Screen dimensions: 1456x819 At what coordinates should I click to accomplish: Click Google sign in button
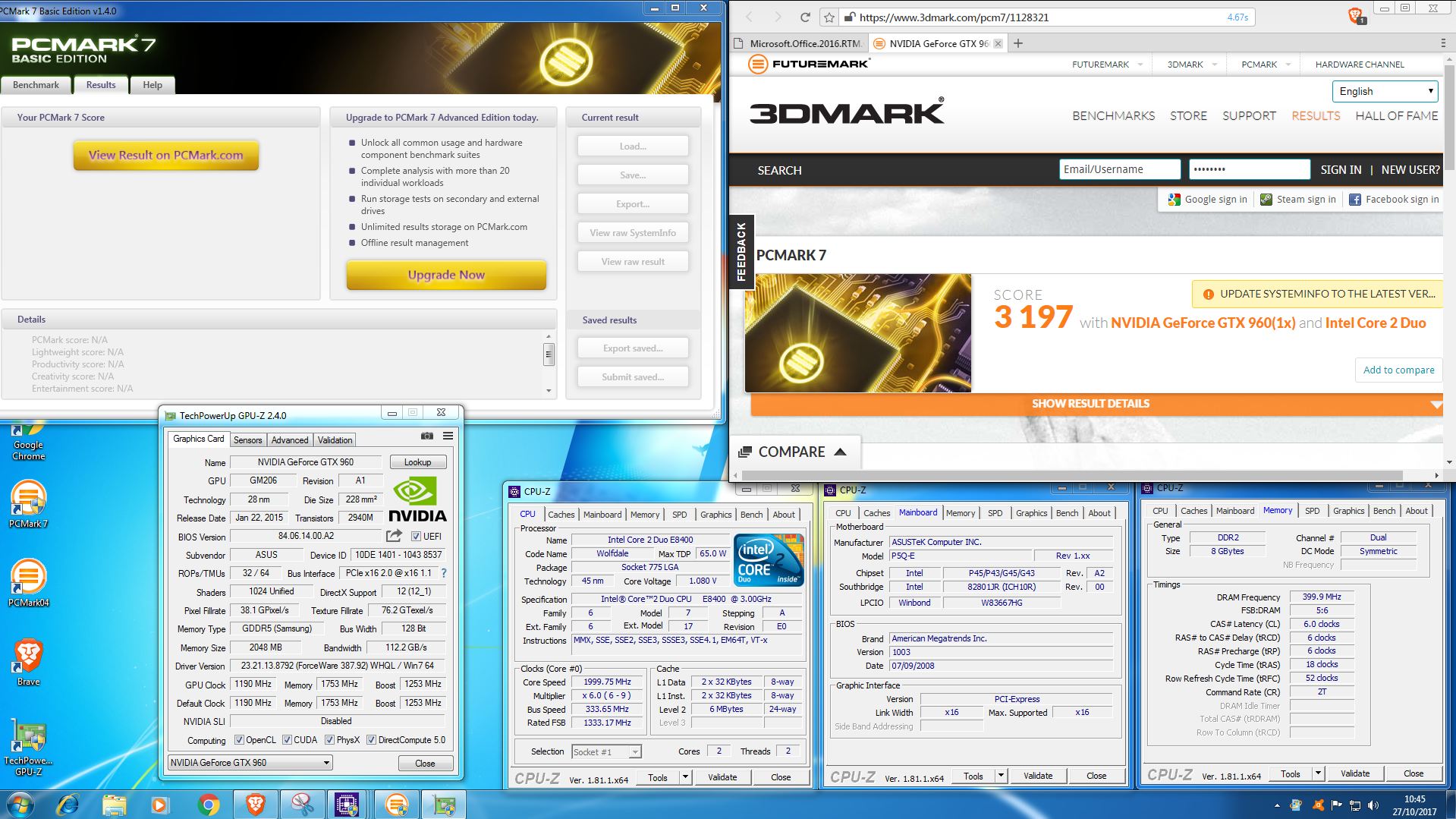[x=1208, y=199]
